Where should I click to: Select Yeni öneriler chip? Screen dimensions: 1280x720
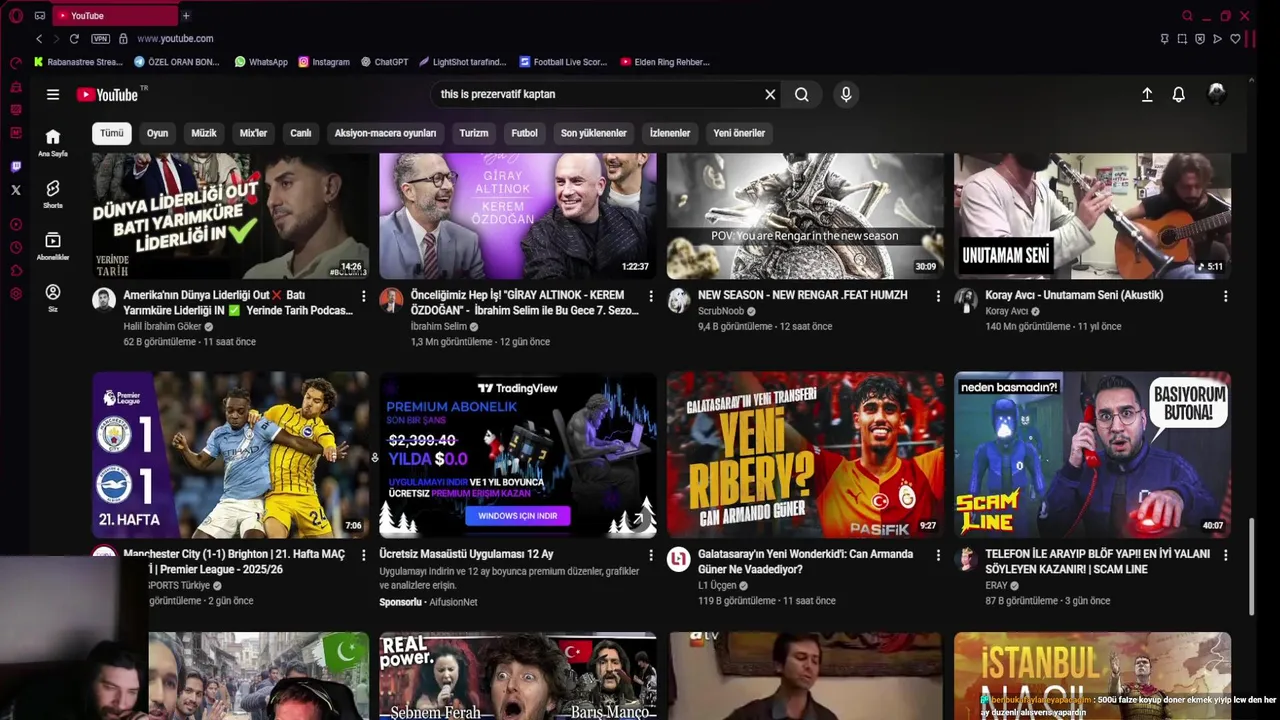(739, 133)
